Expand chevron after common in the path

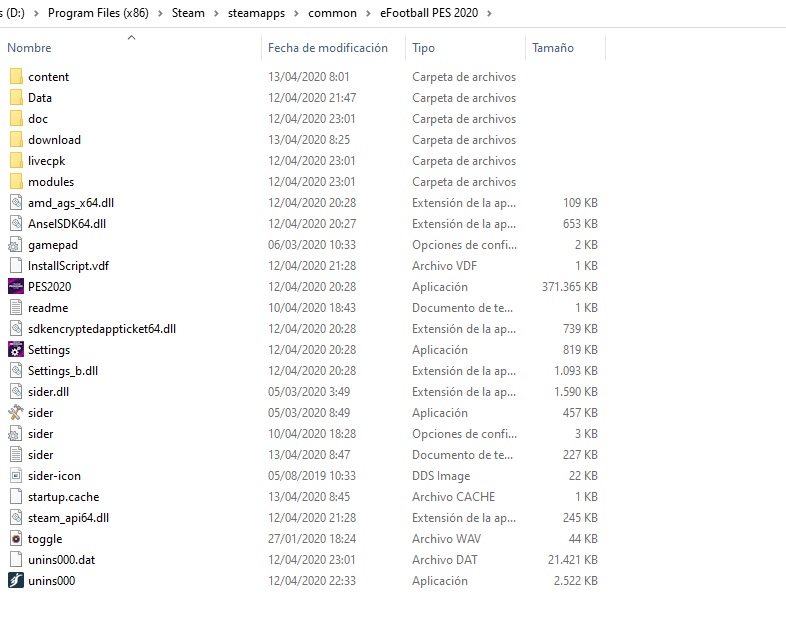[x=368, y=14]
